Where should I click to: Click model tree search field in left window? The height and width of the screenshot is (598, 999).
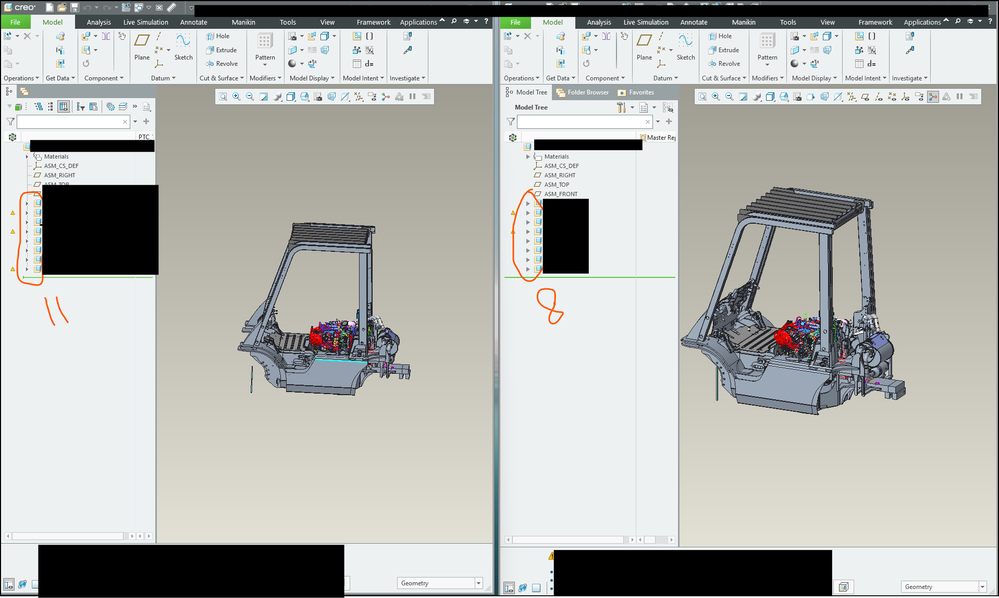(x=73, y=121)
